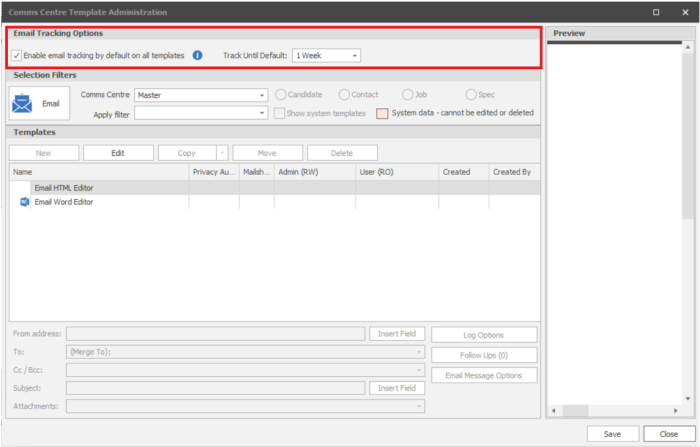Click the Save button
Screen dimensions: 700x447
pyautogui.click(x=613, y=433)
